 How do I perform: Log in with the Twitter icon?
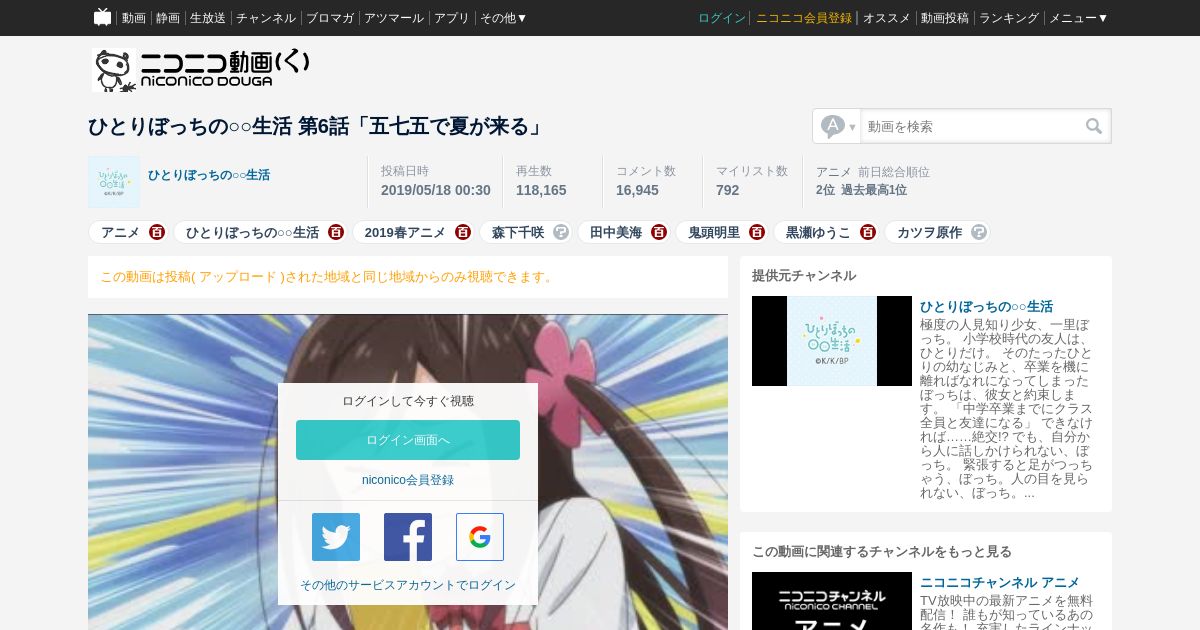click(x=336, y=537)
